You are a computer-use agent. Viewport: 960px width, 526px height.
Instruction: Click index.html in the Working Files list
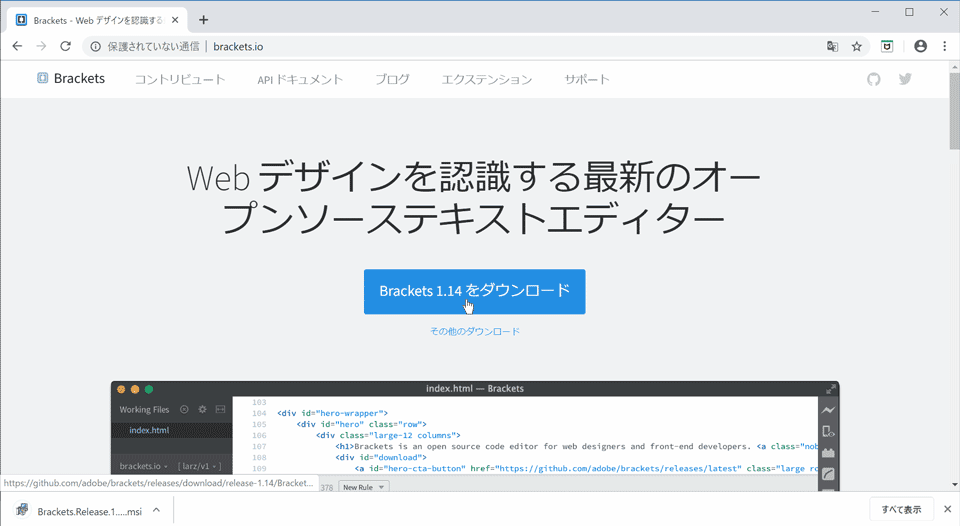click(149, 430)
